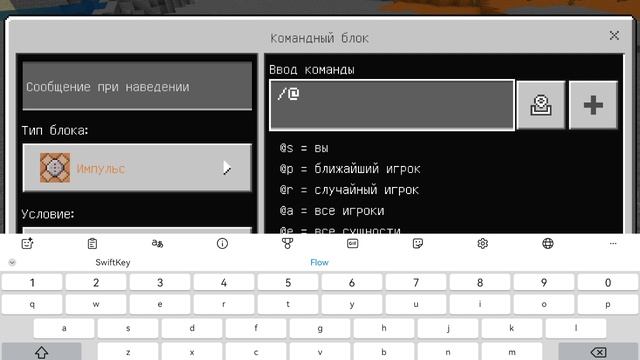The image size is (640, 360).
Task: Open the SwiftKey clipboard icon
Action: pyautogui.click(x=92, y=244)
